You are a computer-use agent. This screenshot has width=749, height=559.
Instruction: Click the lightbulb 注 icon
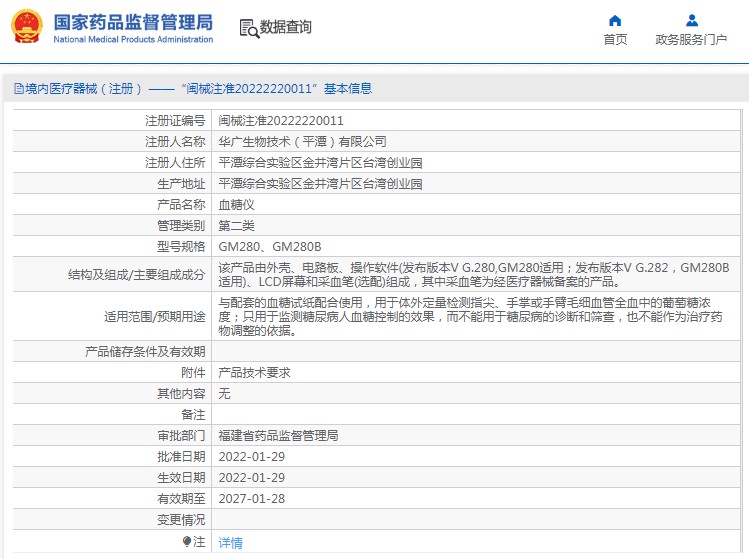187,541
